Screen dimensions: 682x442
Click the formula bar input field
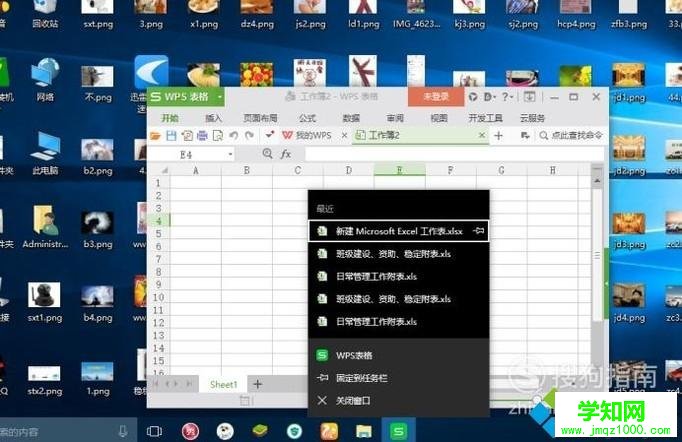pos(454,154)
